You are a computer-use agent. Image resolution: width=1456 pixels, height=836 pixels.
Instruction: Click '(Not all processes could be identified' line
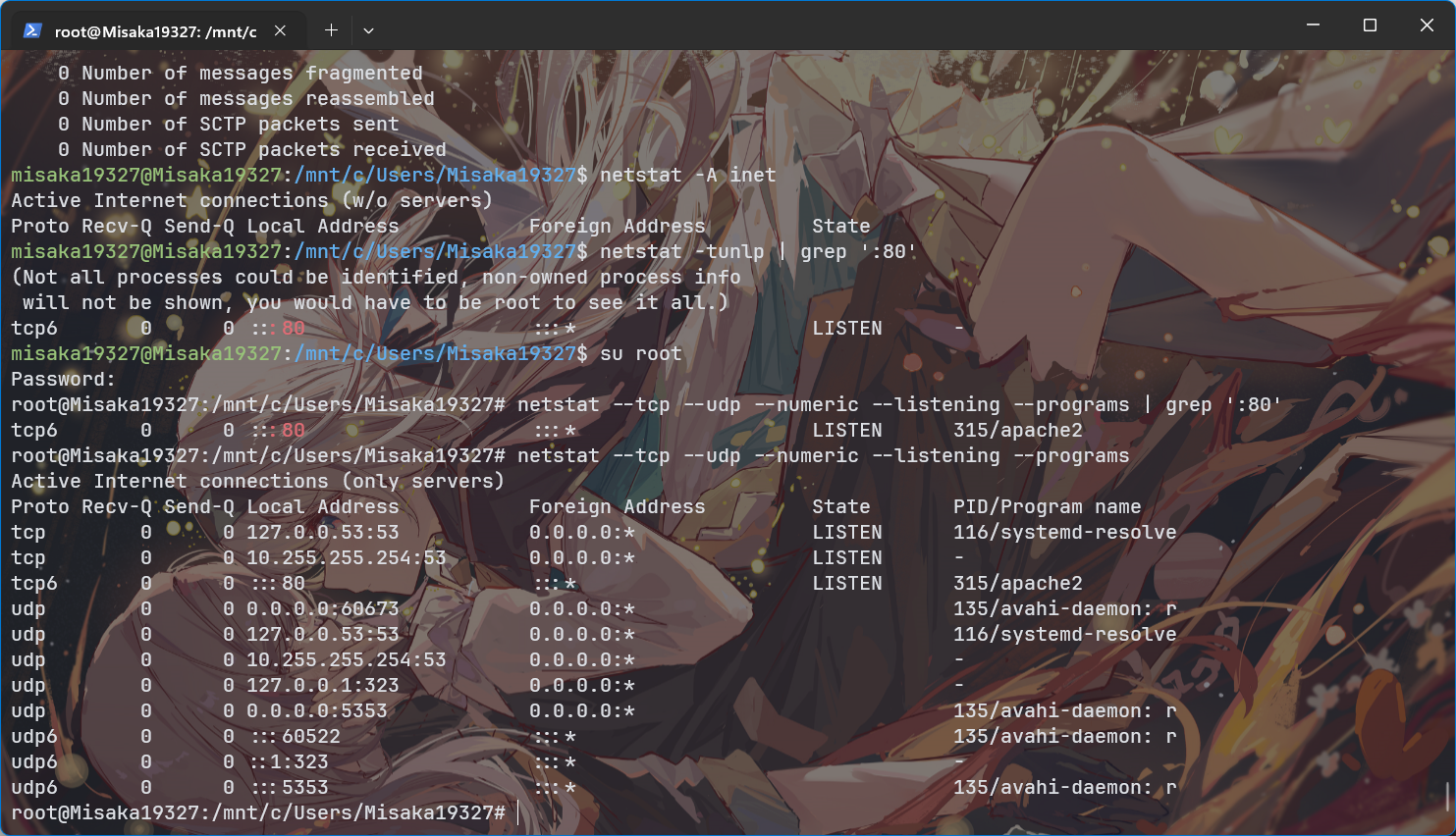375,277
